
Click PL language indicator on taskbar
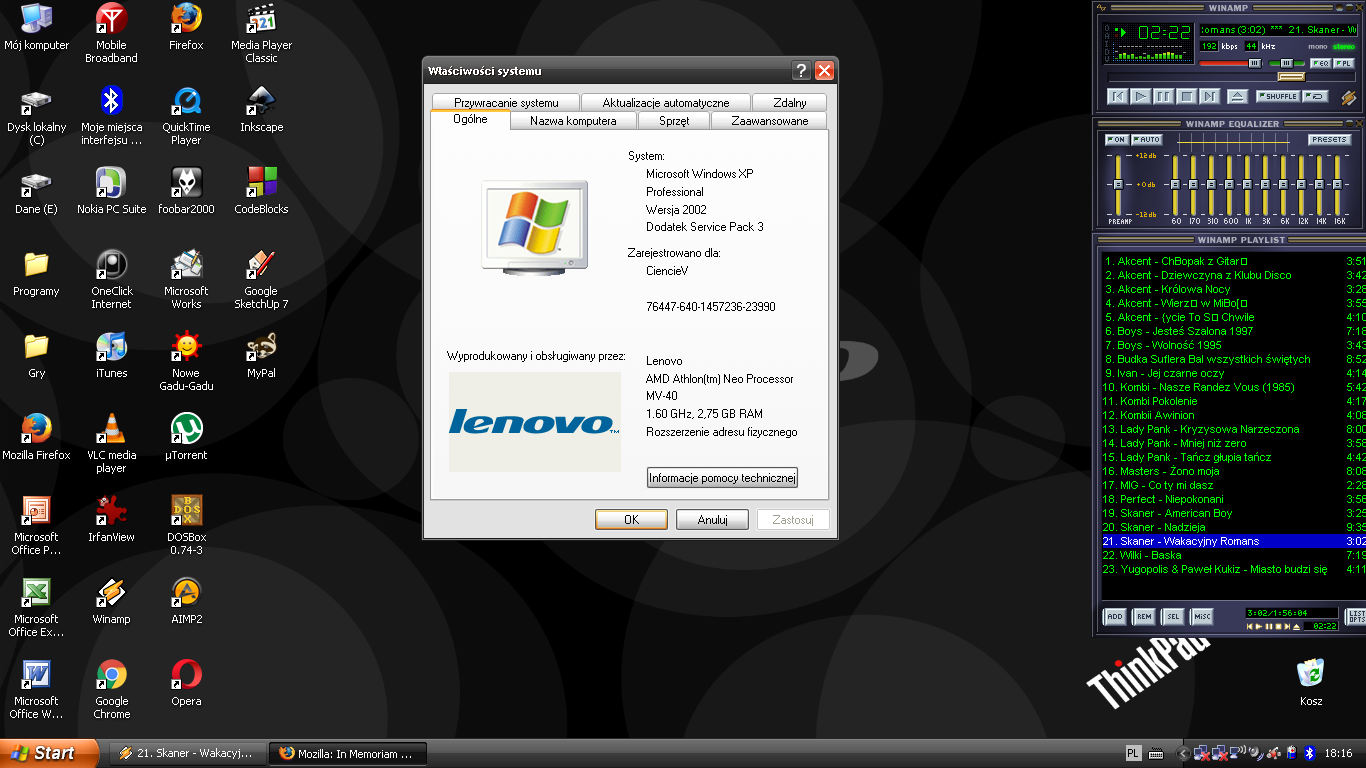(1134, 753)
